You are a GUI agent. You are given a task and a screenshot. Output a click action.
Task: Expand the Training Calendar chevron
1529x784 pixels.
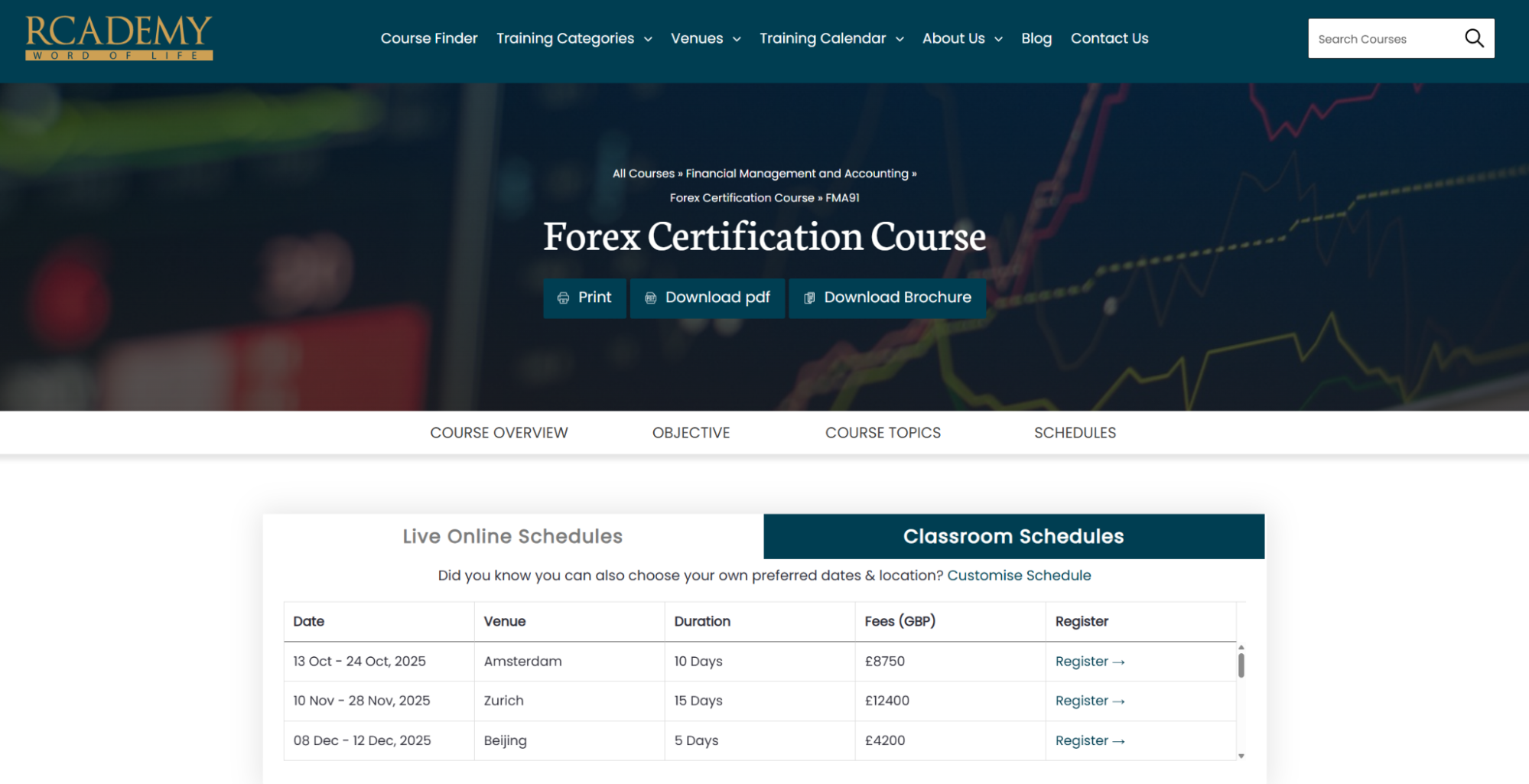click(x=900, y=39)
